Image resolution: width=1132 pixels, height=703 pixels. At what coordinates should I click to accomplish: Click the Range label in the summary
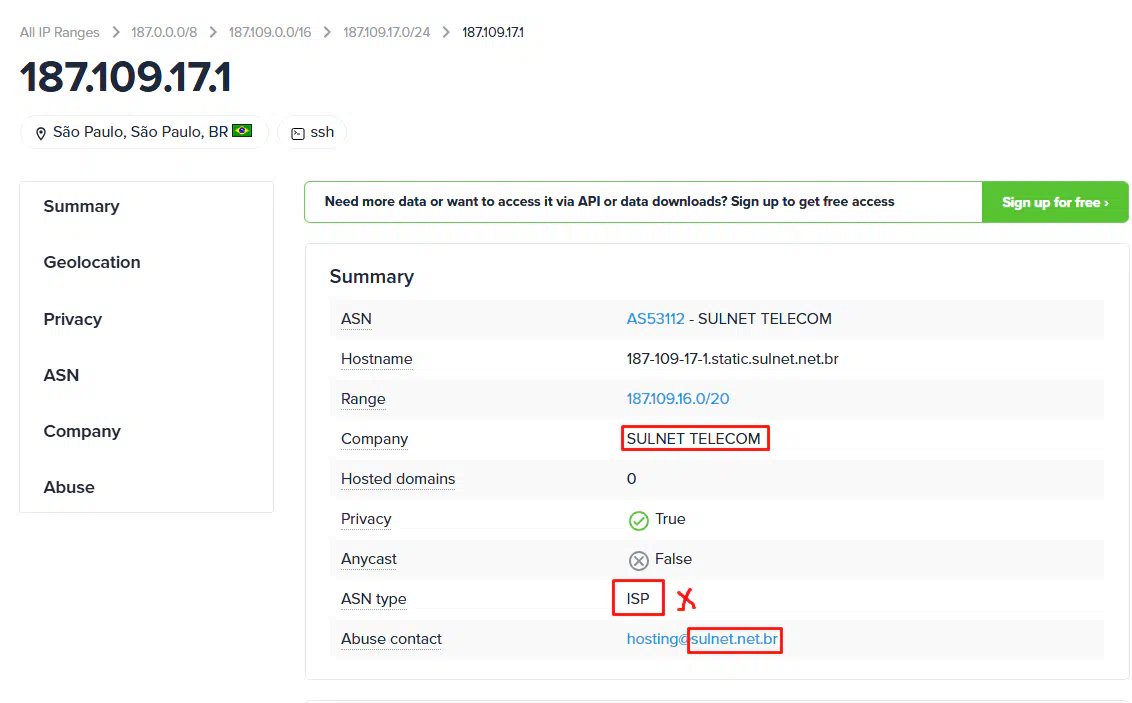(x=363, y=399)
